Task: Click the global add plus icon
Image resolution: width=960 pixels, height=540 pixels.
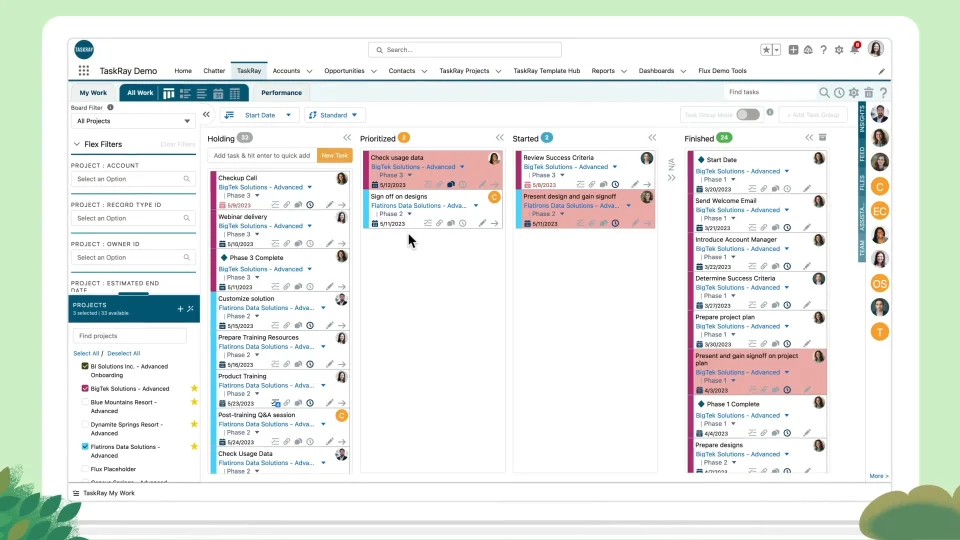Action: [793, 50]
